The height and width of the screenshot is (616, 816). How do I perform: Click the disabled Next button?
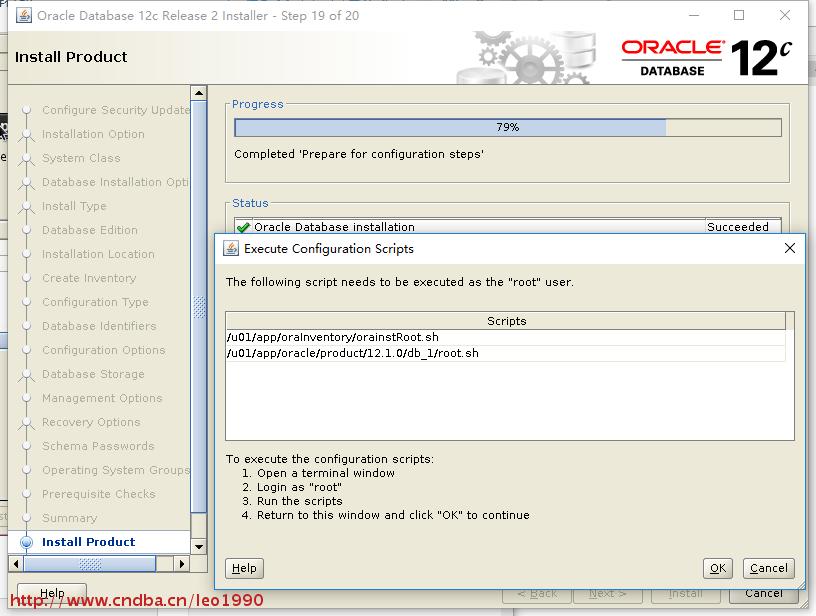coord(607,594)
